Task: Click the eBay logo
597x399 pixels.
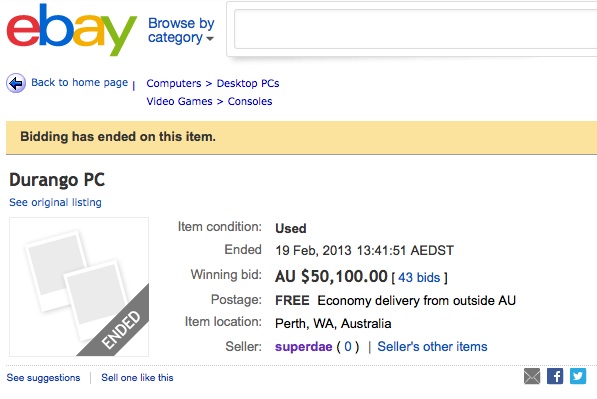Action: point(72,30)
